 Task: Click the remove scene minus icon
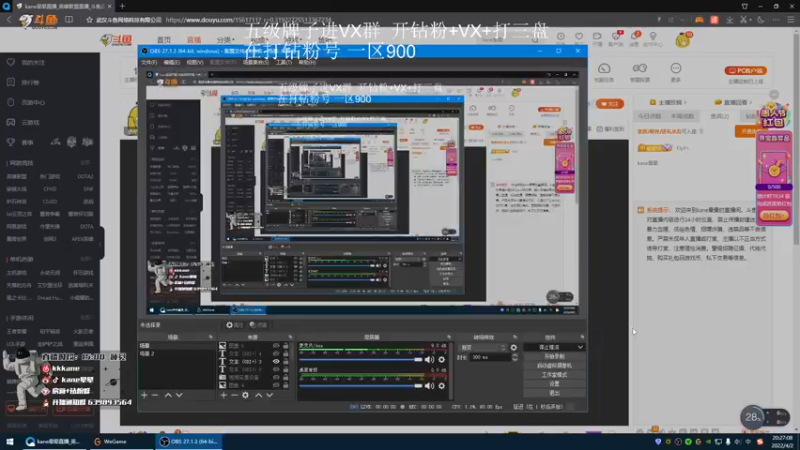click(x=155, y=395)
